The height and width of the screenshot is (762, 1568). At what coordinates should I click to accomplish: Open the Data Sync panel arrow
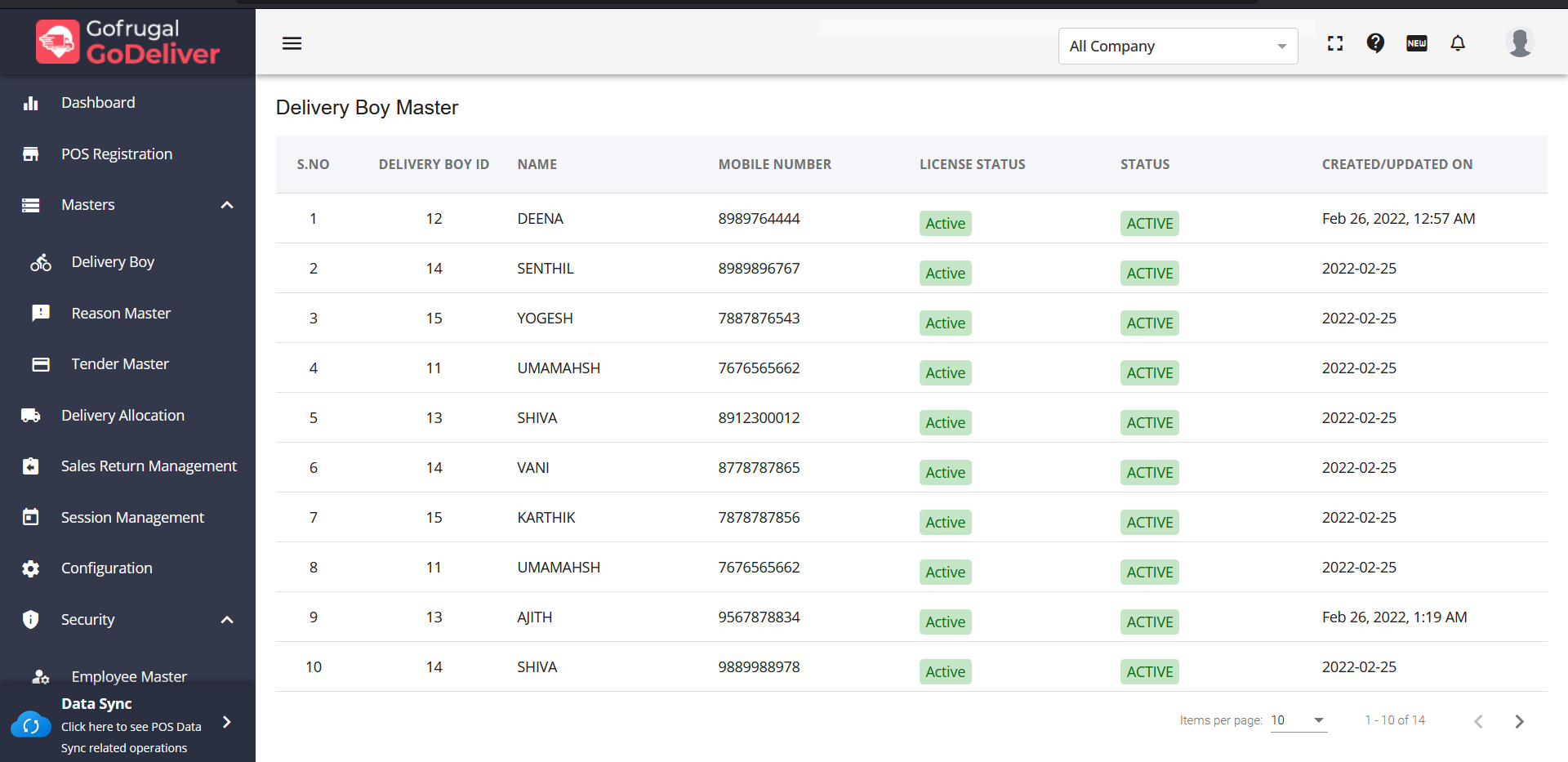227,722
